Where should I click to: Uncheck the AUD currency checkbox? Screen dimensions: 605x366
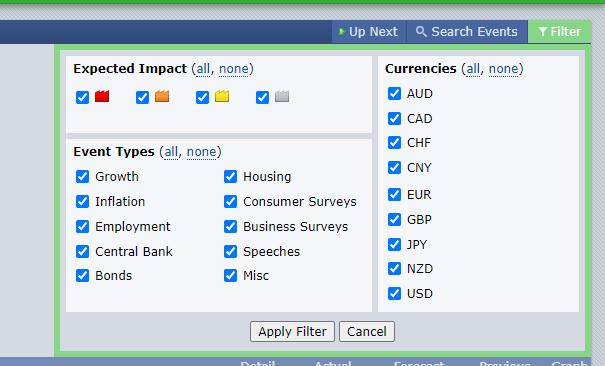tap(394, 93)
